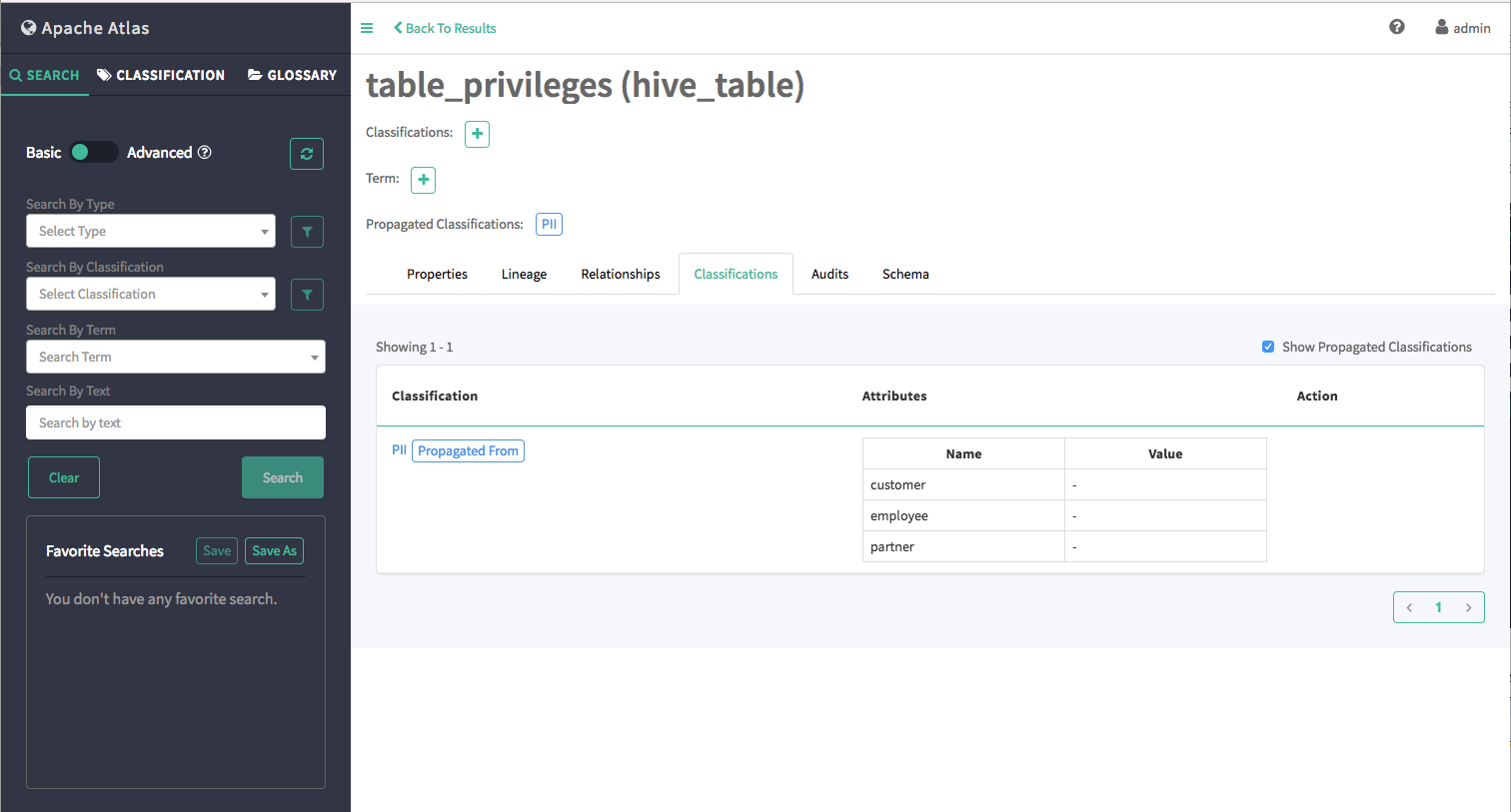1511x812 pixels.
Task: Add a classification with the plus icon
Action: (477, 134)
